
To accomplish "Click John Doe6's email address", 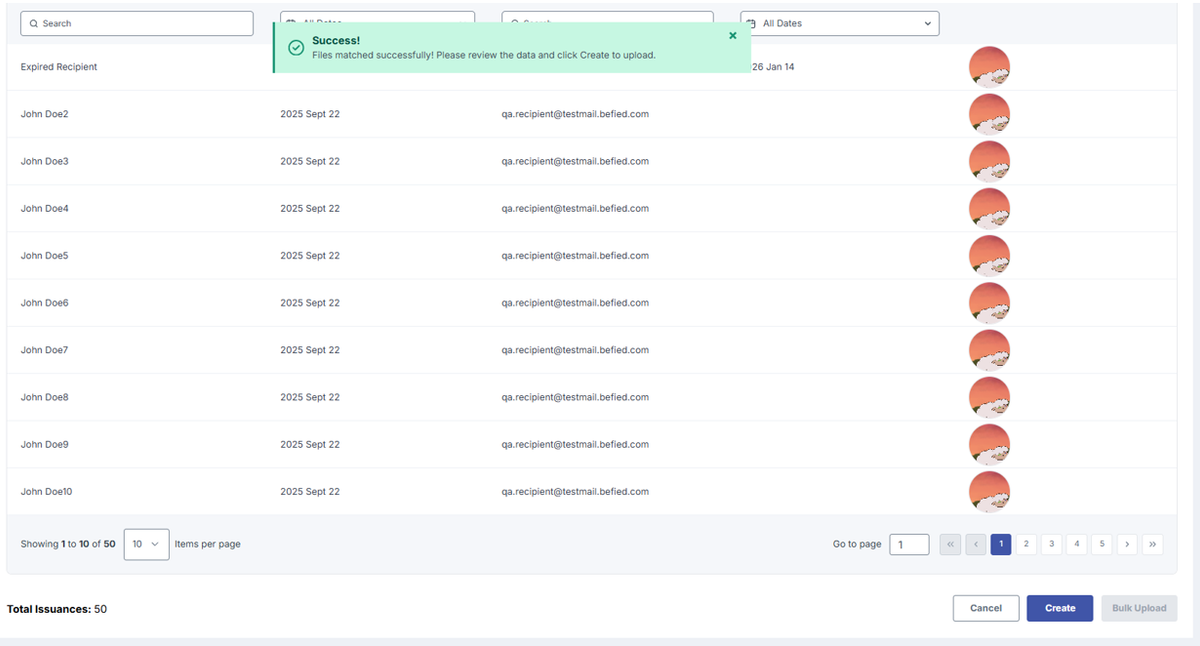I will coord(575,303).
